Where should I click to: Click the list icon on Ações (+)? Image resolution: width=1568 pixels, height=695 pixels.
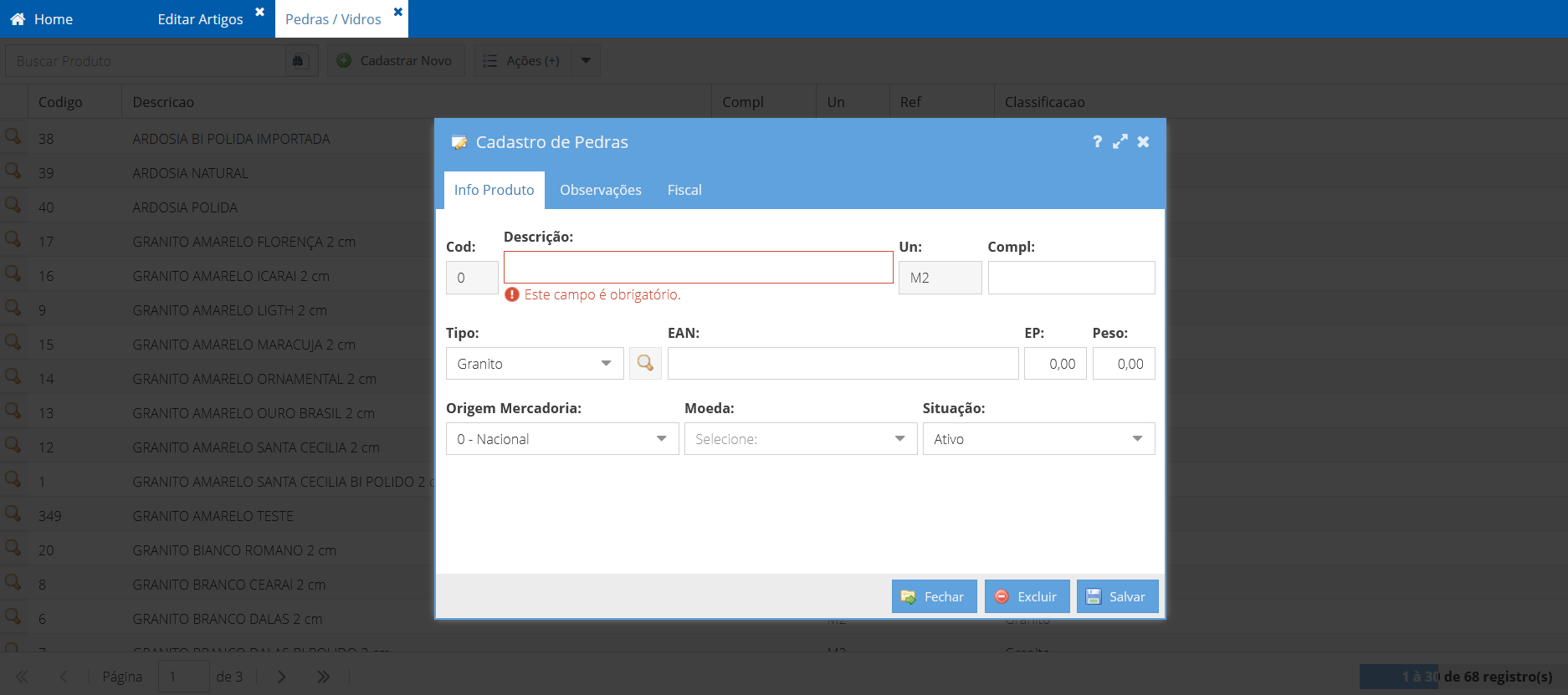[490, 61]
